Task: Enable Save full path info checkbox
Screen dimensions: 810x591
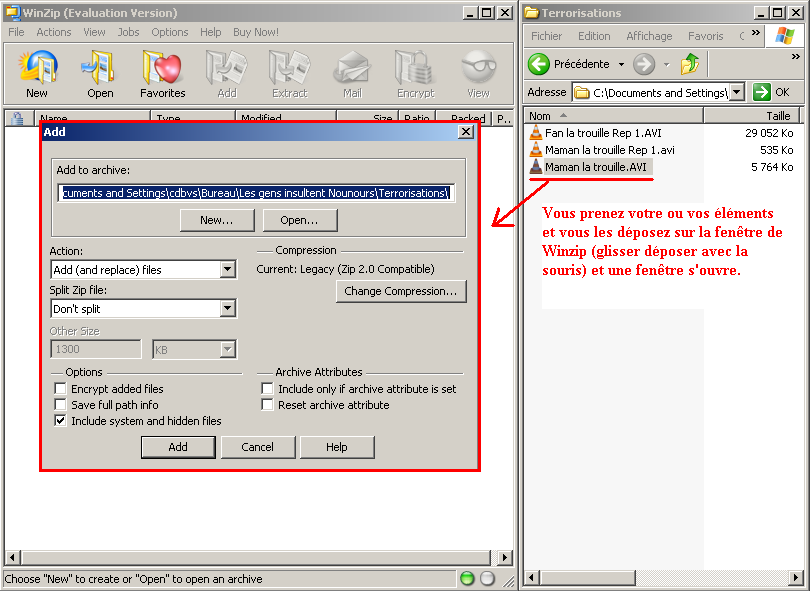Action: coord(60,405)
